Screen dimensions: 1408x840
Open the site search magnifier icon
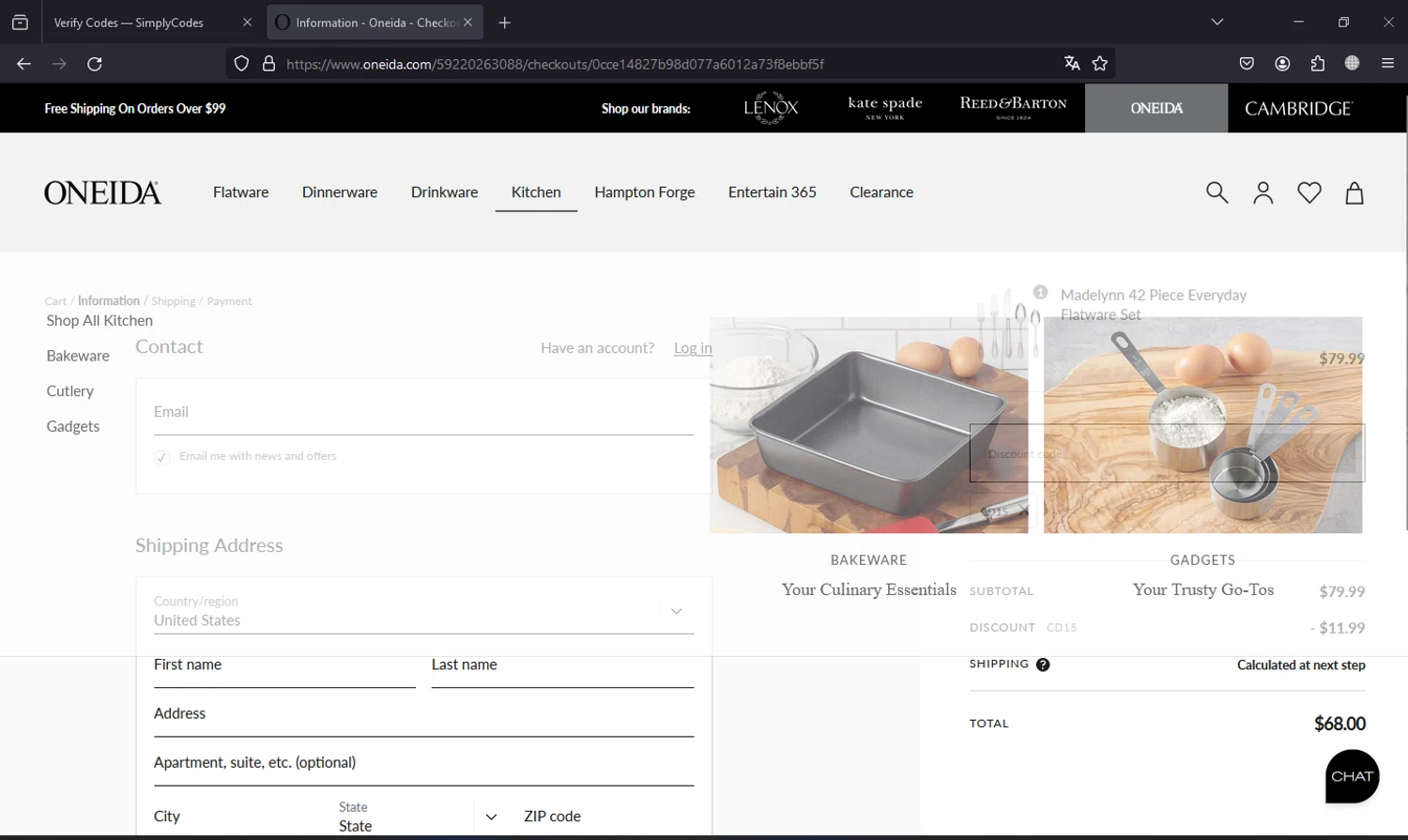pyautogui.click(x=1217, y=192)
